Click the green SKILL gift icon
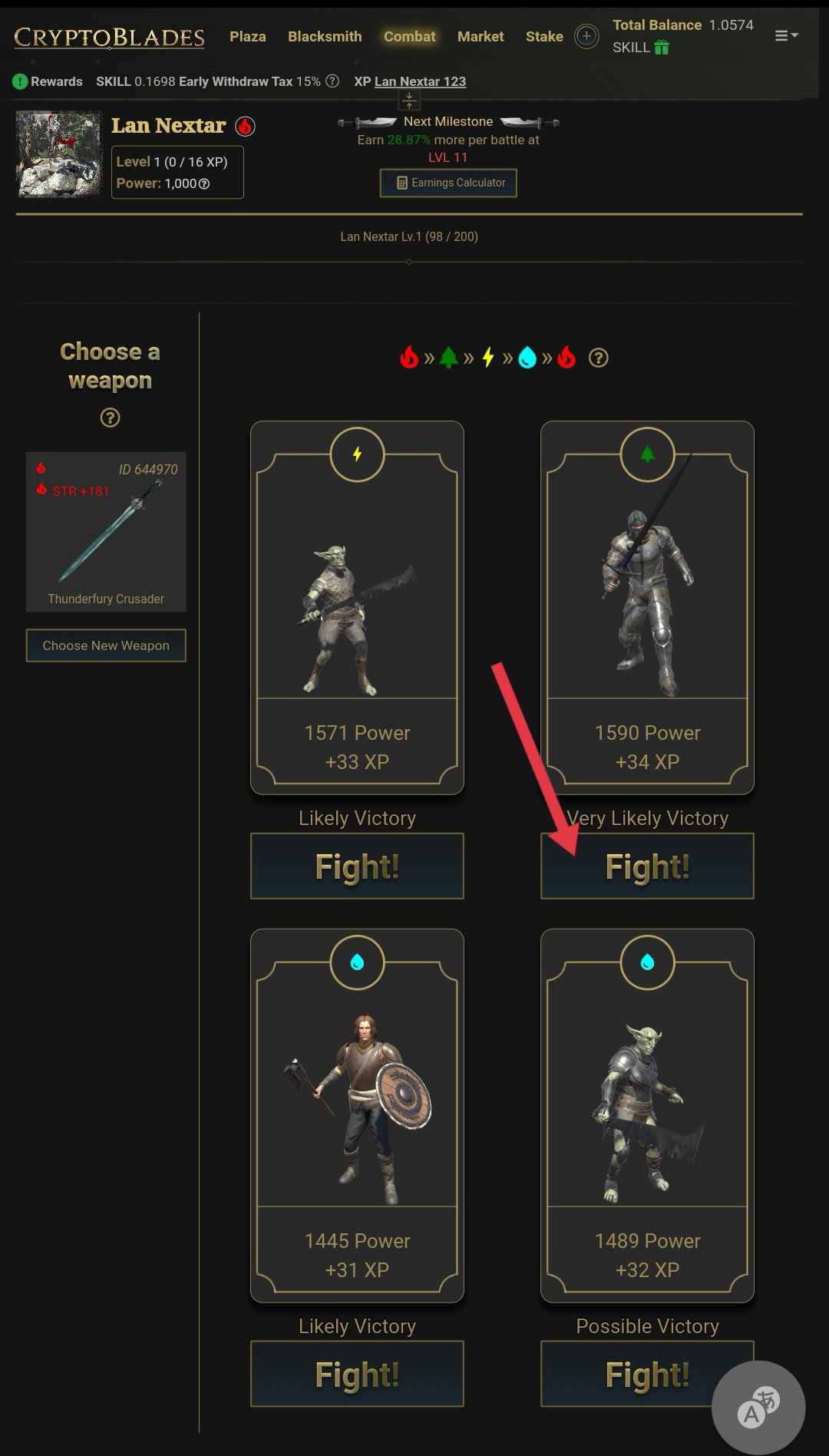829x1456 pixels. pos(662,48)
